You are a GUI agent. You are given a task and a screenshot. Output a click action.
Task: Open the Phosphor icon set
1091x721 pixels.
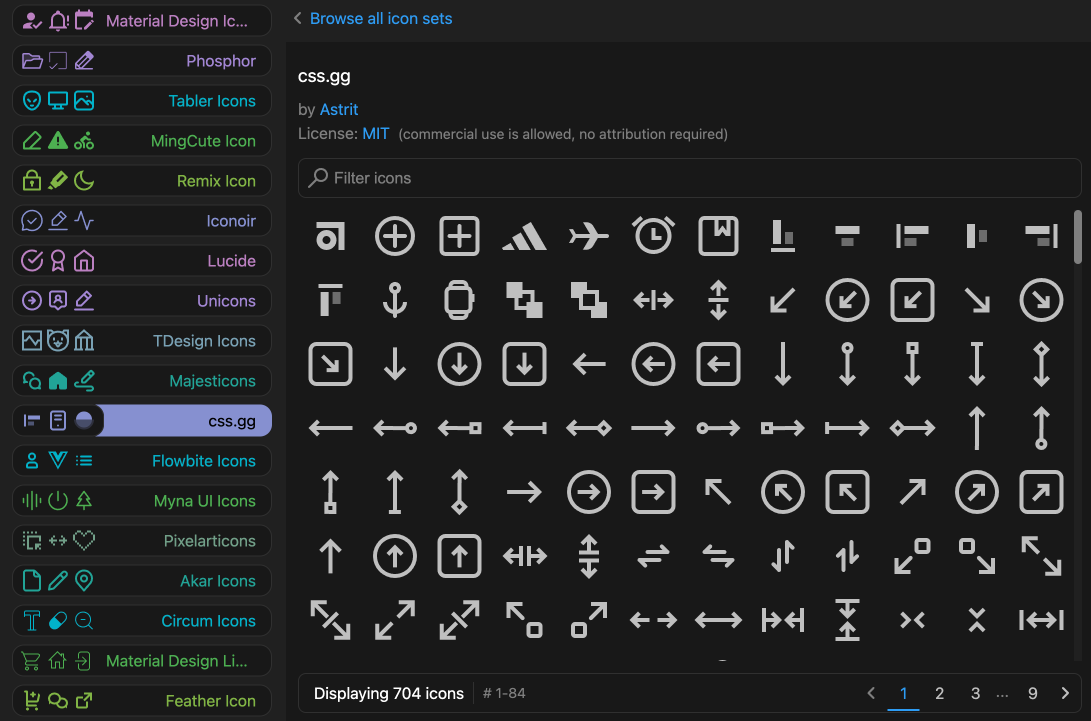coord(142,61)
